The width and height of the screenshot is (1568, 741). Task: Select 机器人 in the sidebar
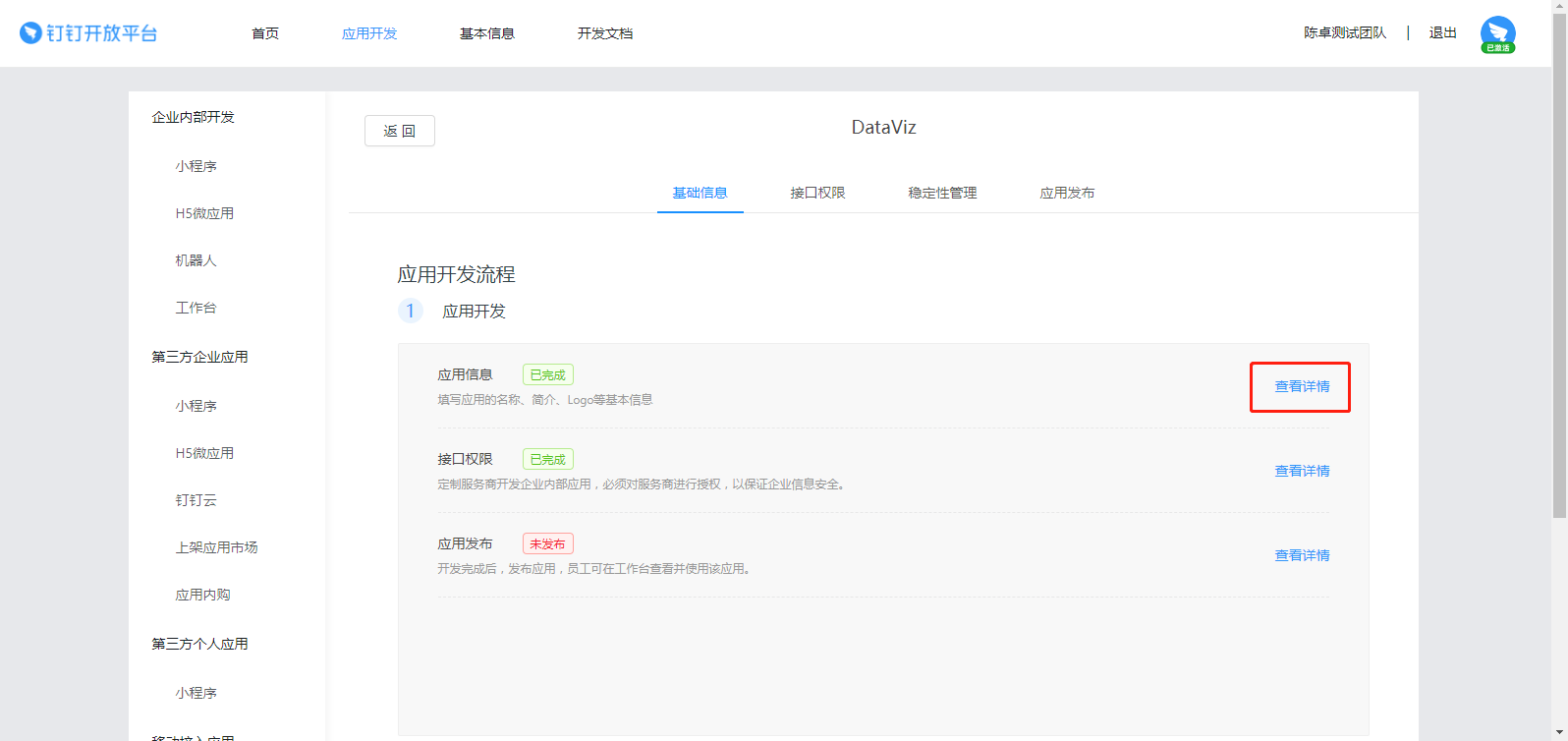[x=196, y=260]
